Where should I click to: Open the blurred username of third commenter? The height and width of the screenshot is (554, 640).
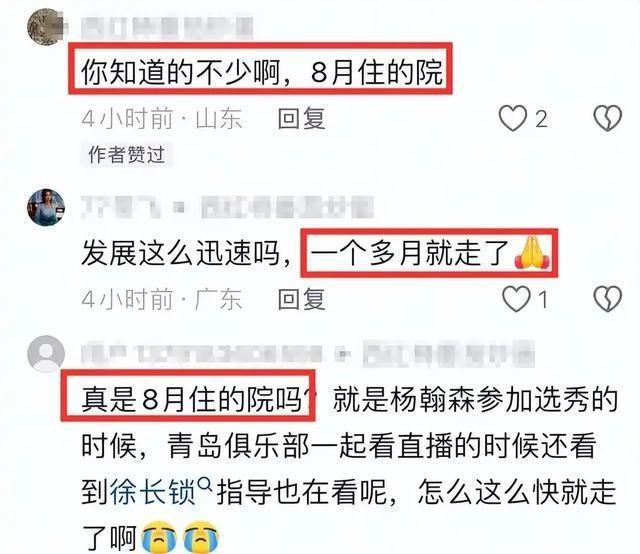click(x=308, y=353)
